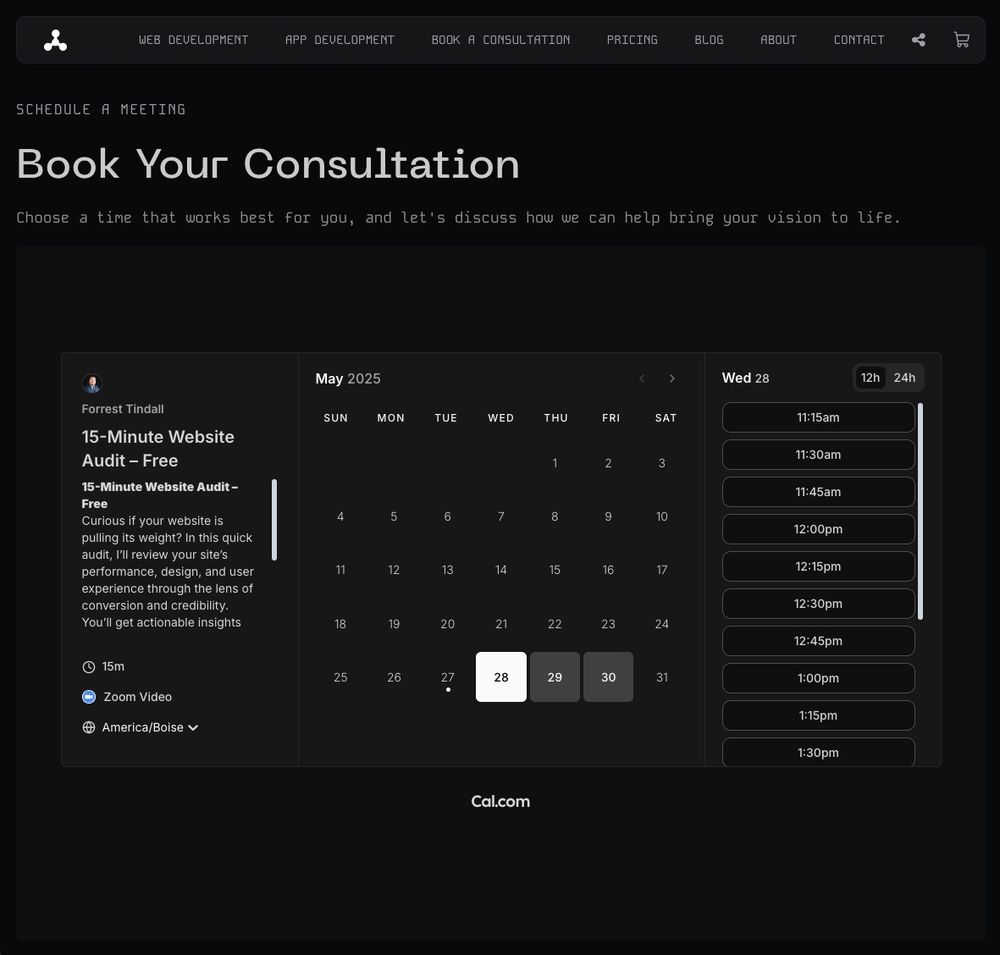Click the May 2025 month label
Image resolution: width=1000 pixels, height=955 pixels.
[x=348, y=379]
